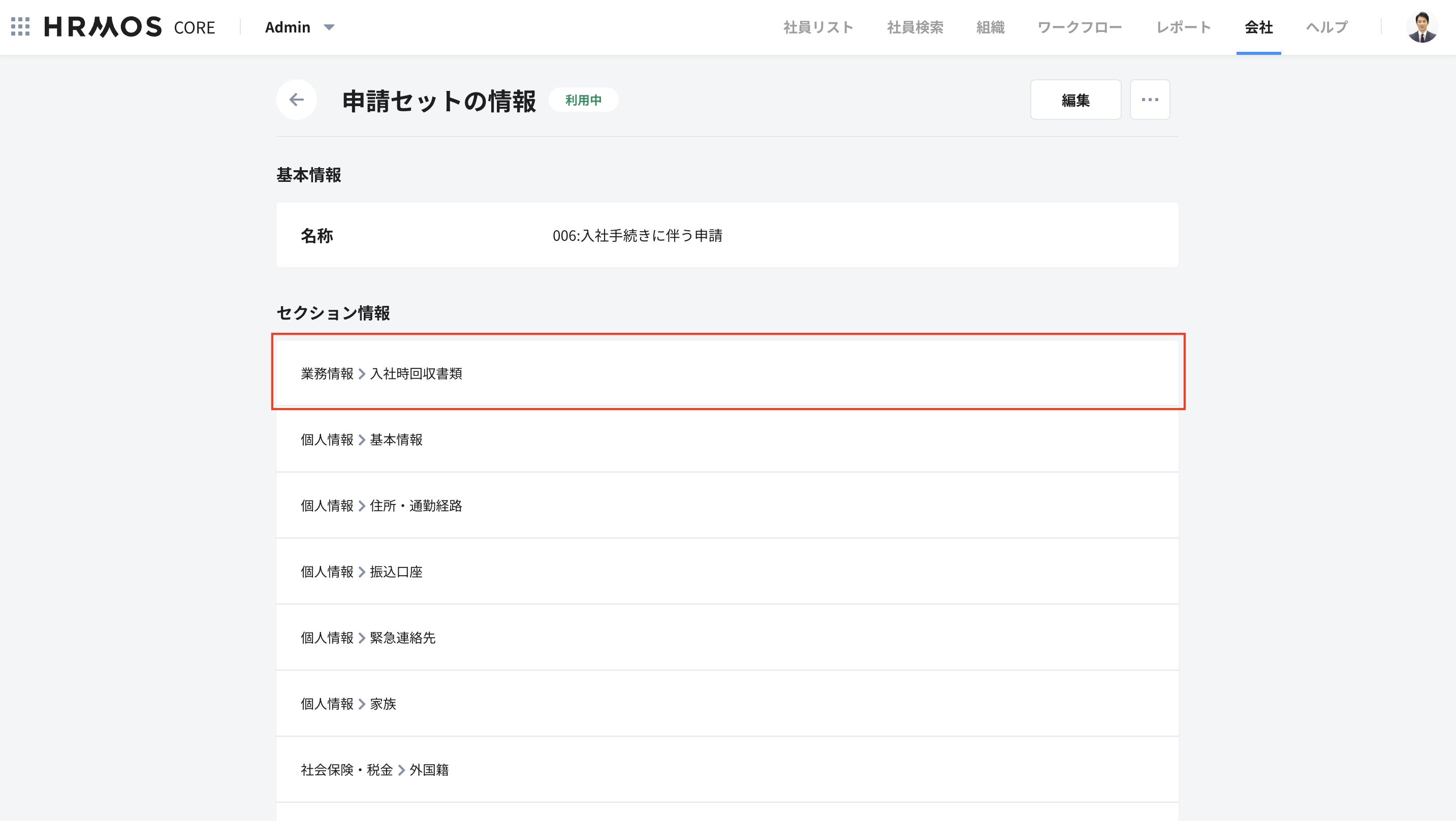Click the 編集 edit button
The image size is (1456, 821).
(1075, 100)
